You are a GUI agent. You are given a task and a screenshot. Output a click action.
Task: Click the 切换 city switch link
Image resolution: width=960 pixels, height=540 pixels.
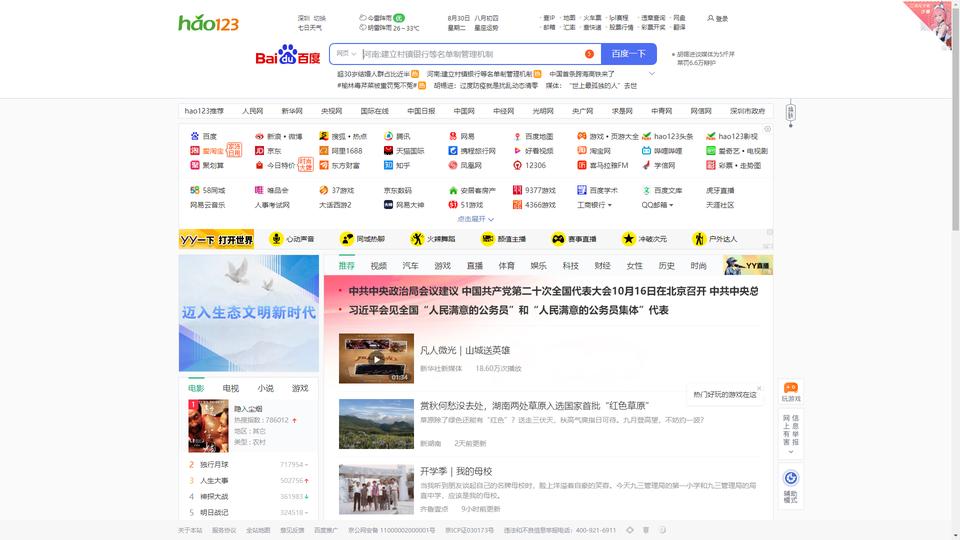pos(320,18)
